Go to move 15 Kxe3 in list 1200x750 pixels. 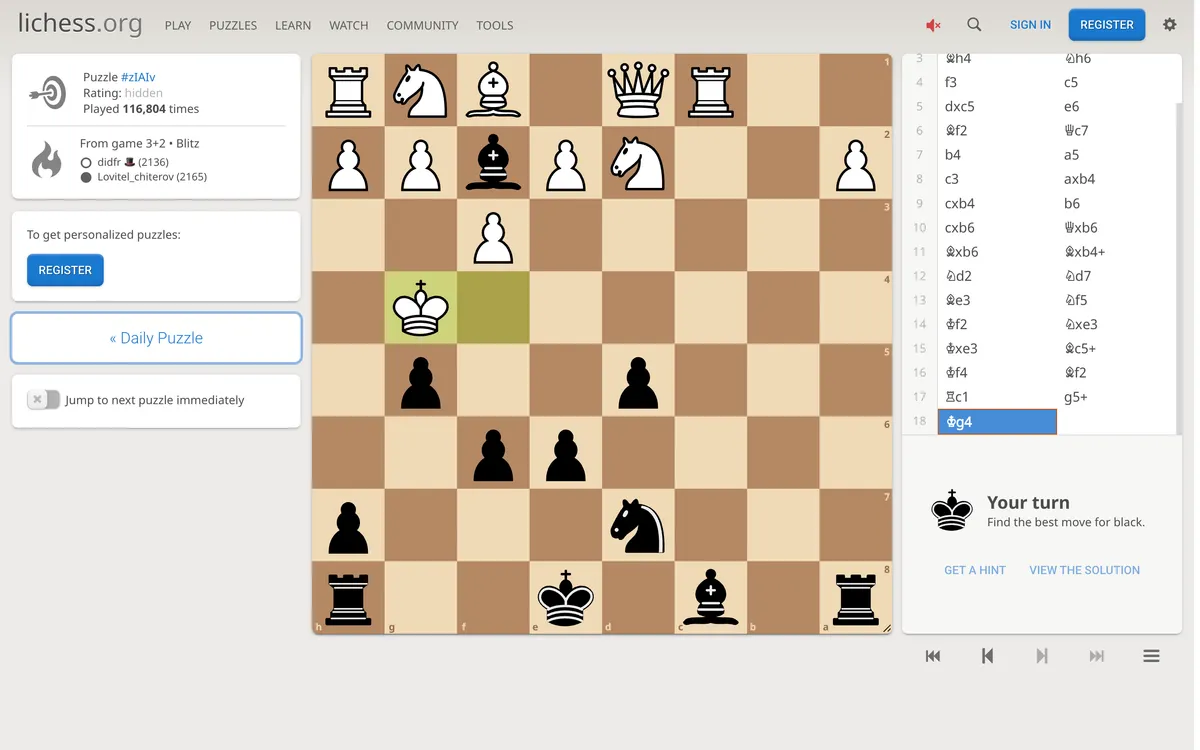click(x=997, y=349)
